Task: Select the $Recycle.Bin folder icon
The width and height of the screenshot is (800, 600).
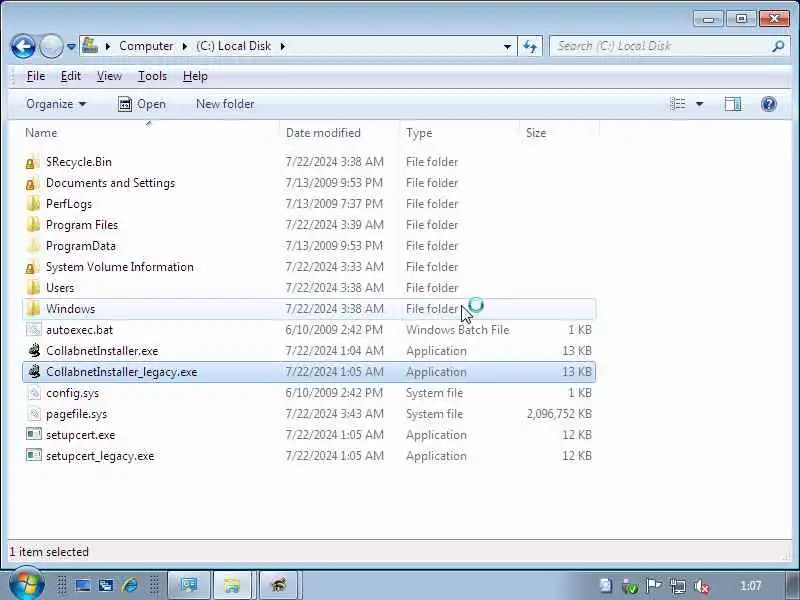Action: click(33, 162)
